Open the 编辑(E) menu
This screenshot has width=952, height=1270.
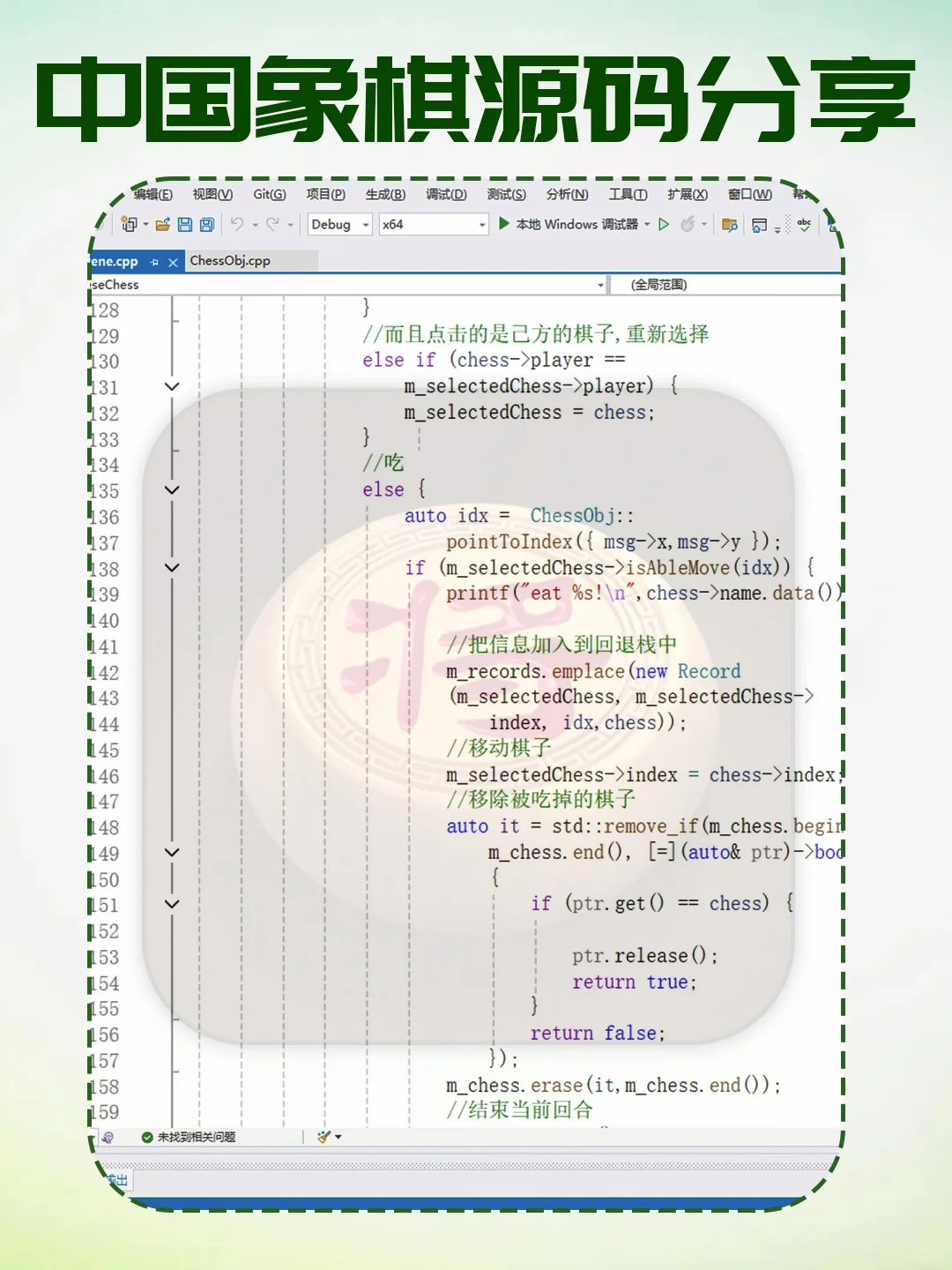(x=152, y=194)
